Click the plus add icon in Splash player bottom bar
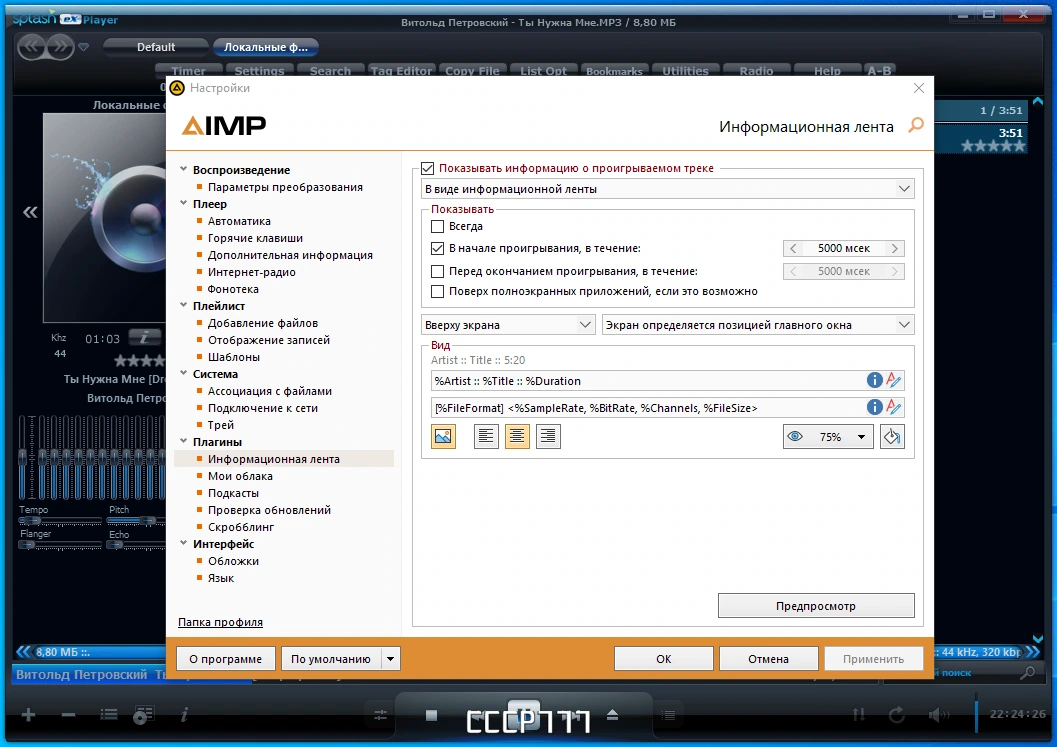This screenshot has width=1057, height=747. pos(28,715)
